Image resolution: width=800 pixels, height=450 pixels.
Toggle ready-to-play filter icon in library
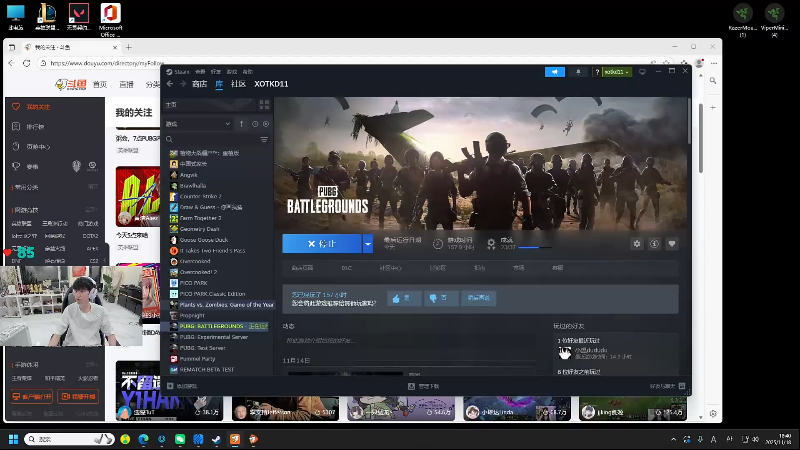[266, 124]
